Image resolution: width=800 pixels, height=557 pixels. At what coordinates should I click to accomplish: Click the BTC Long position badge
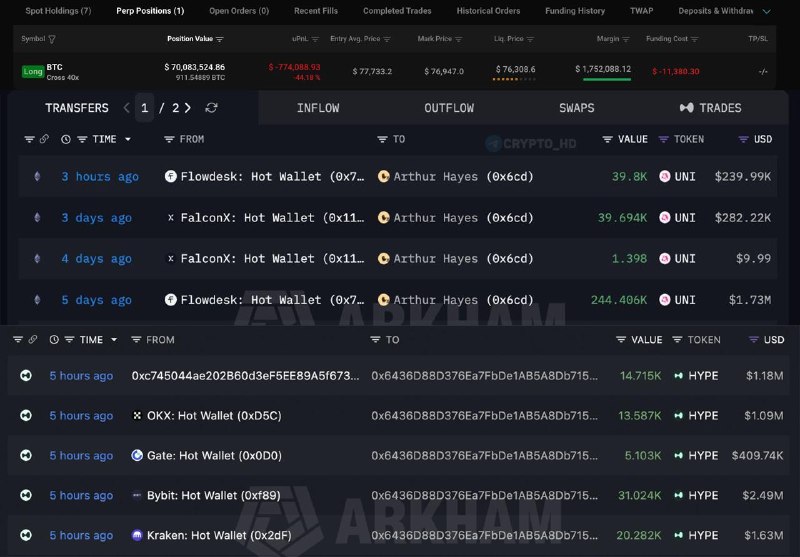pos(33,71)
